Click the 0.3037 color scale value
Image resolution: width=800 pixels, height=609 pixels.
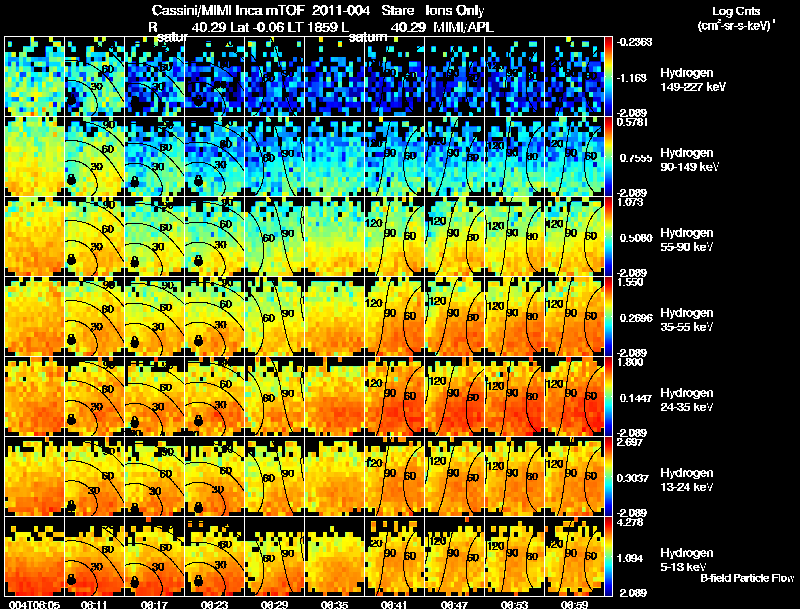tap(634, 478)
